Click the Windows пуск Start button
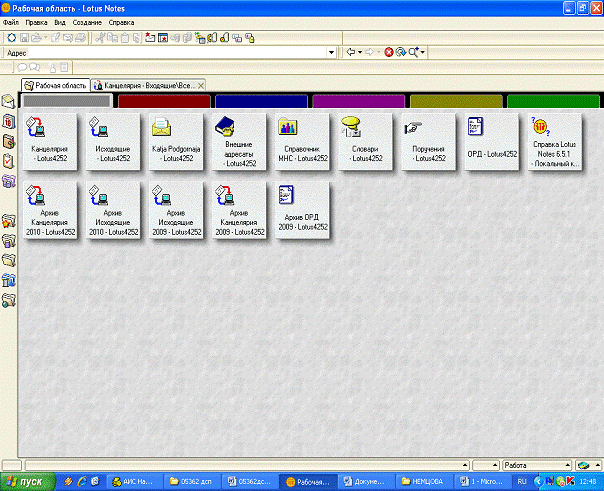The height and width of the screenshot is (491, 604). point(28,481)
